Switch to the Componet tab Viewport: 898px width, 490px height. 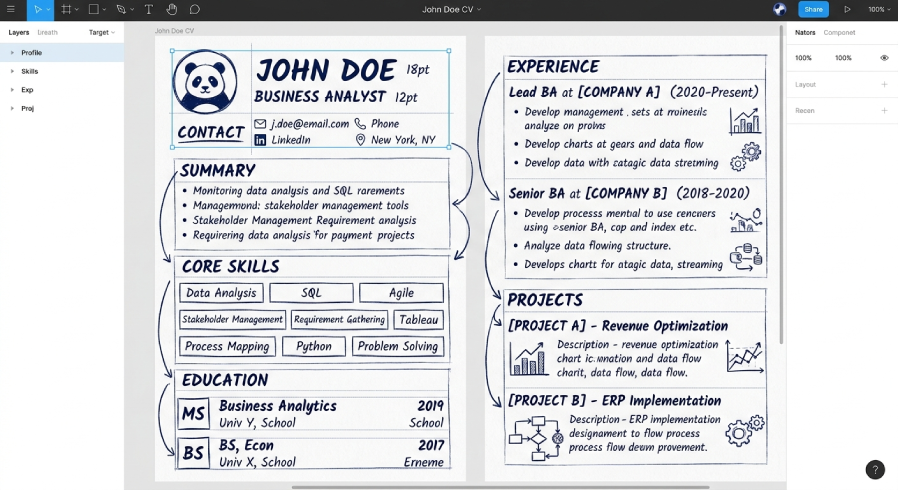pos(839,33)
